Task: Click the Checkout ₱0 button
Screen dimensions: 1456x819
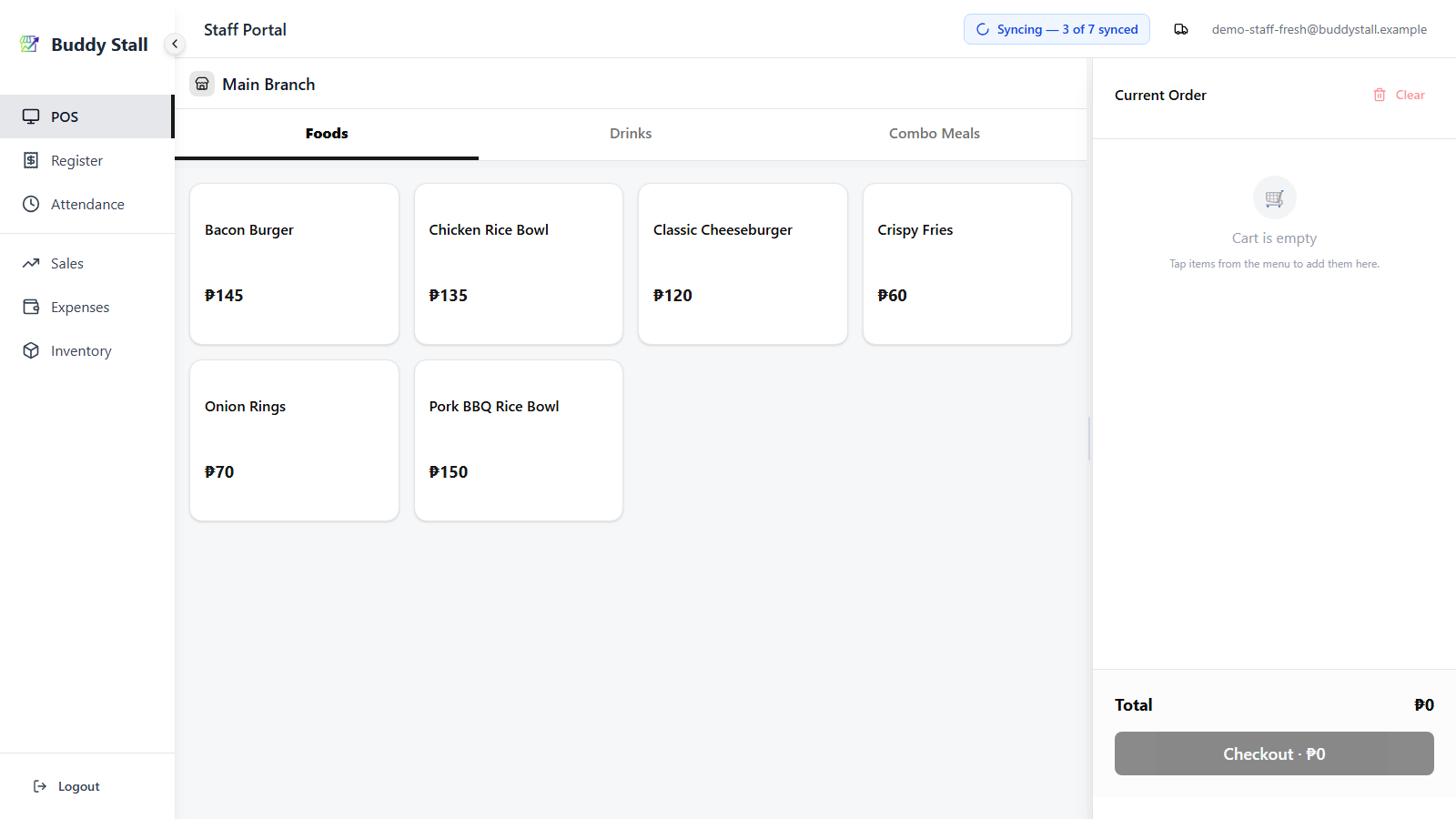Action: [1274, 753]
